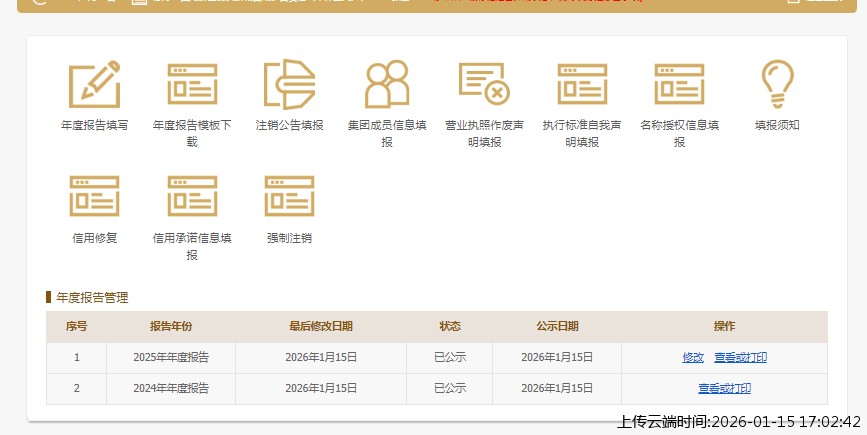The height and width of the screenshot is (435, 867).
Task: Open the 填报须知 lightbulb icon
Action: tap(777, 84)
